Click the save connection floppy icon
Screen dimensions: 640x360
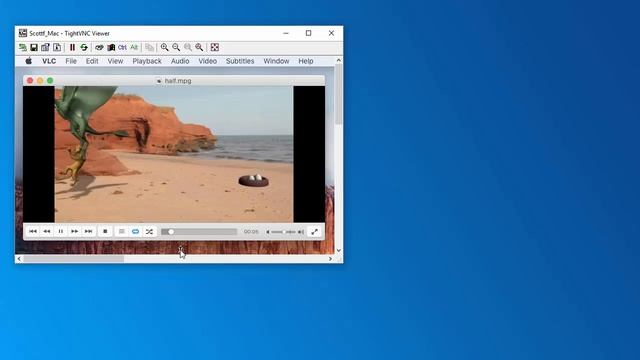(x=34, y=47)
